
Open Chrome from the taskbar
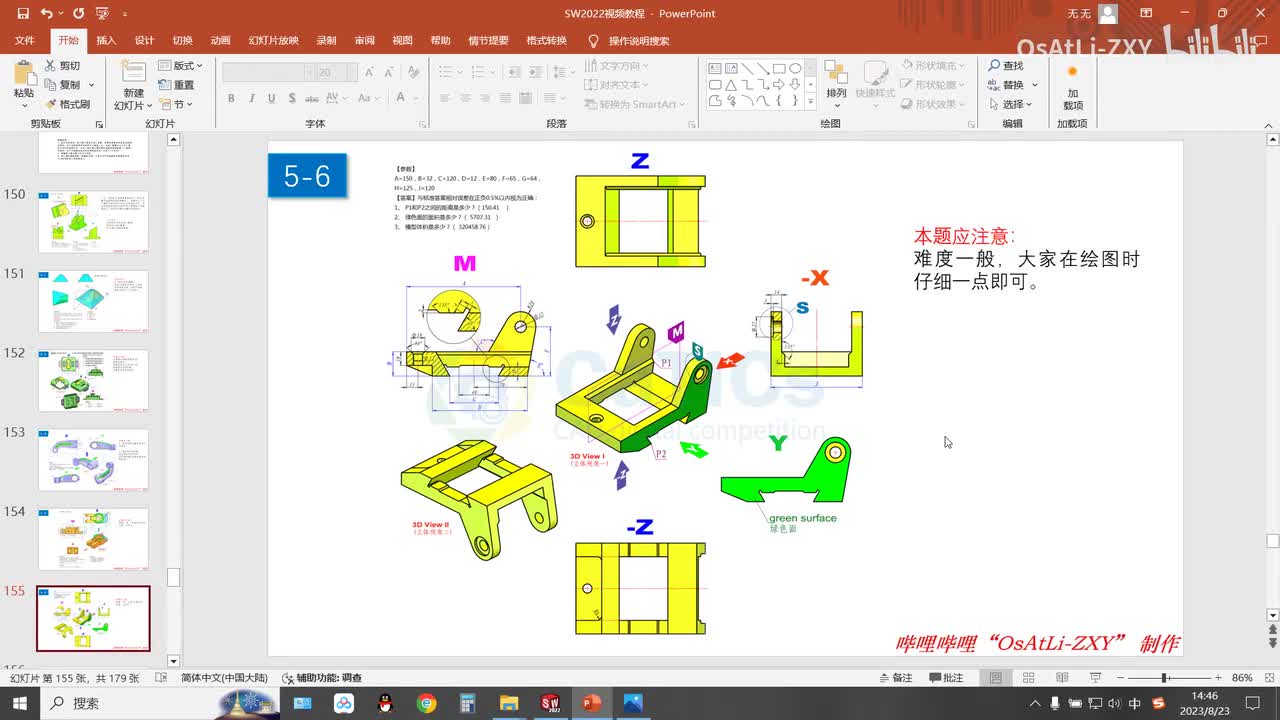coord(427,703)
